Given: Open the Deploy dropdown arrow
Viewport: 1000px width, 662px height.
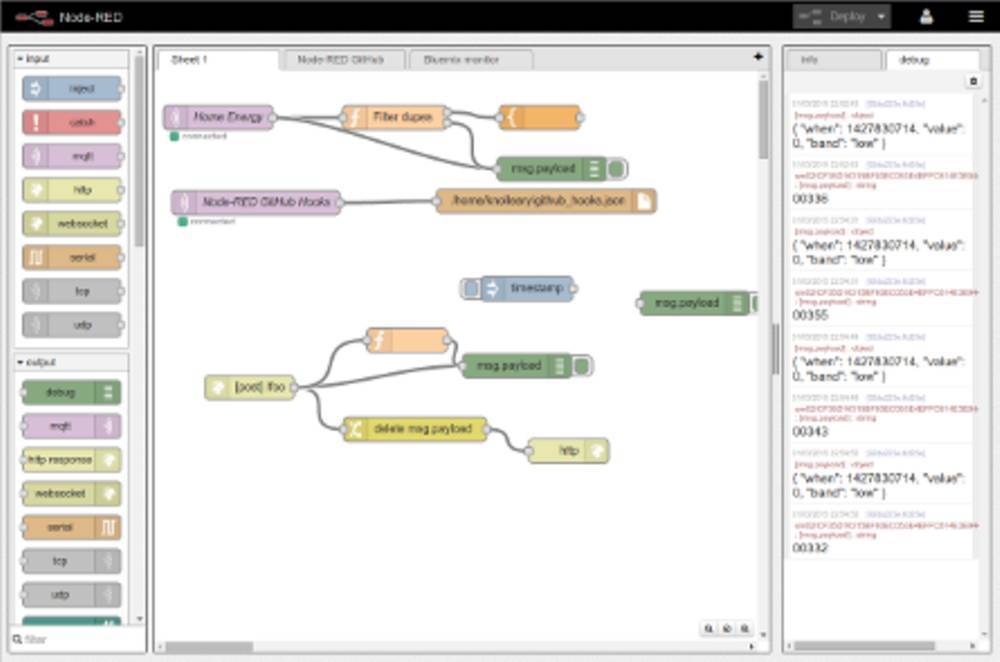Looking at the screenshot, I should (880, 17).
